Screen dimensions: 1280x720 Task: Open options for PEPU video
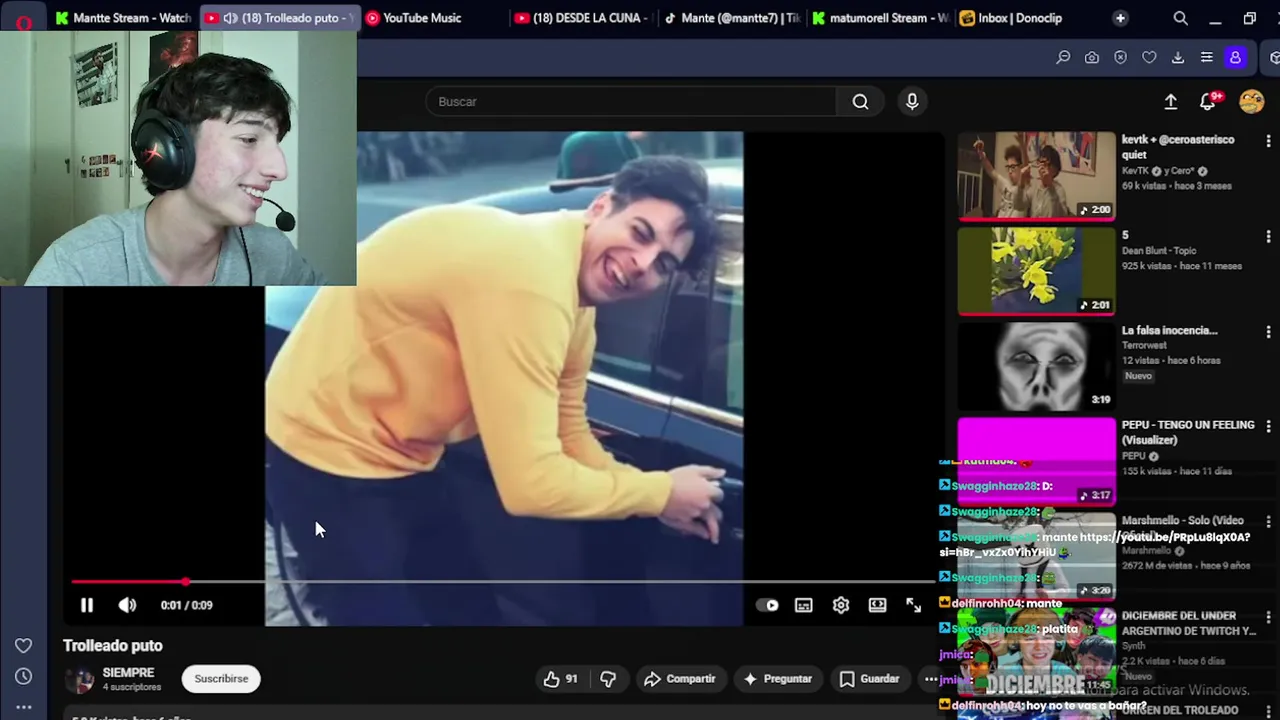pos(1268,427)
